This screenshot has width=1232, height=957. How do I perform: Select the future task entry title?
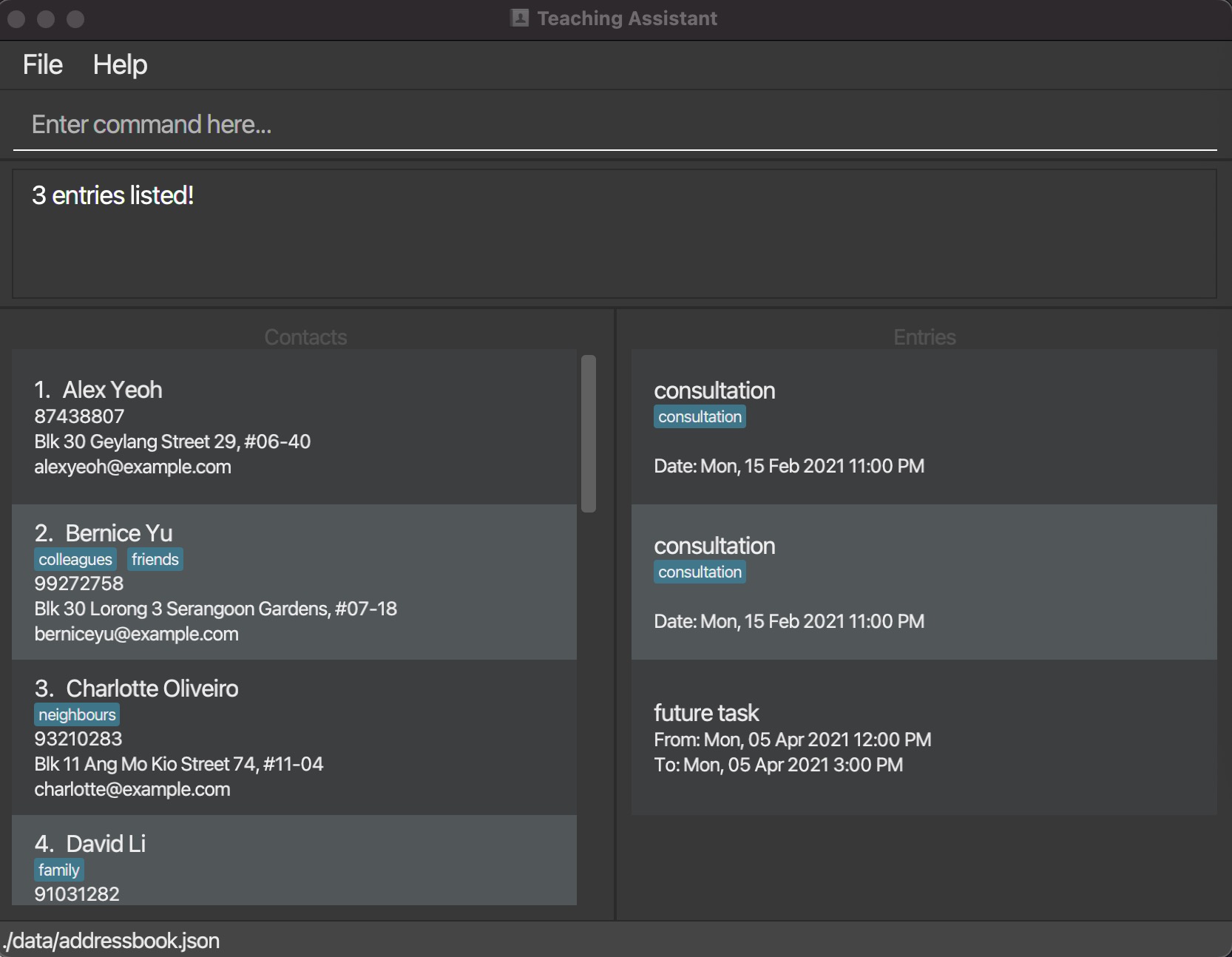[706, 713]
